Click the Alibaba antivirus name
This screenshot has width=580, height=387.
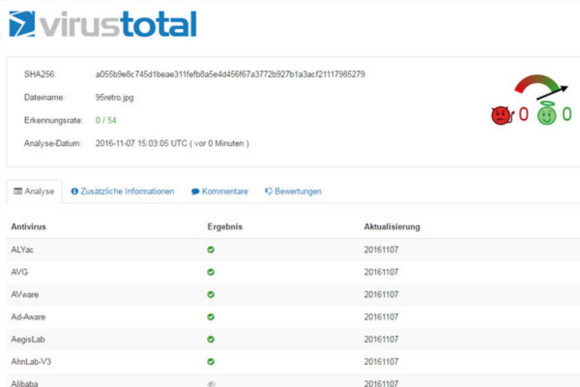click(24, 383)
